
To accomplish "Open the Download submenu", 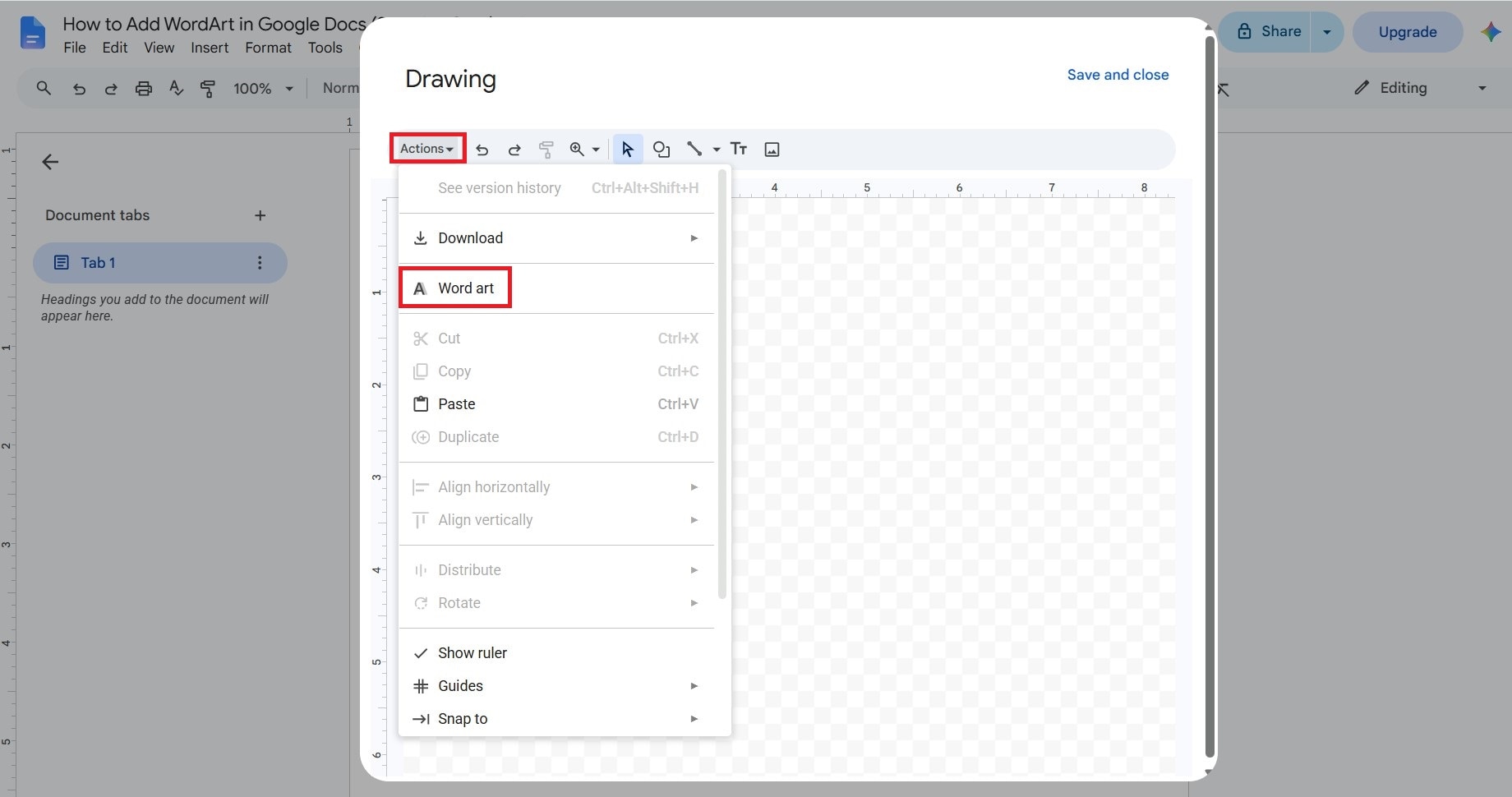I will 557,238.
